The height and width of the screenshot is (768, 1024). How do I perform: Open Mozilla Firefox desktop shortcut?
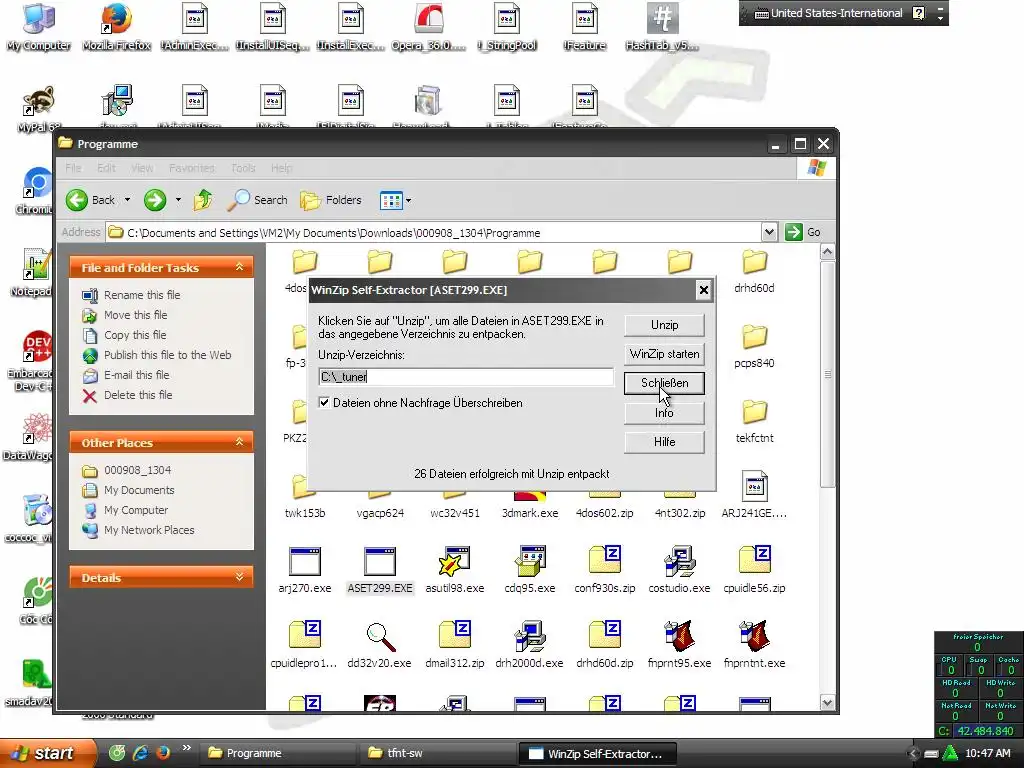[117, 18]
